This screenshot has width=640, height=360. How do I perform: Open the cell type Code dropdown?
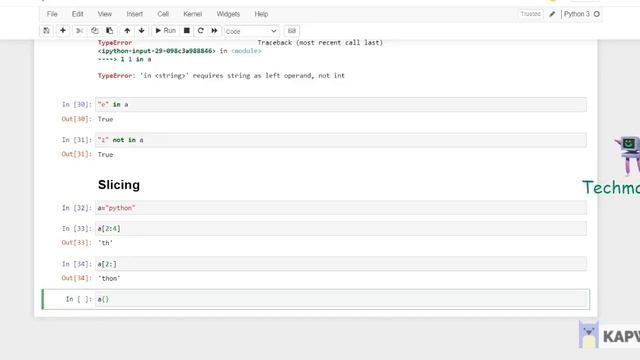[x=251, y=31]
